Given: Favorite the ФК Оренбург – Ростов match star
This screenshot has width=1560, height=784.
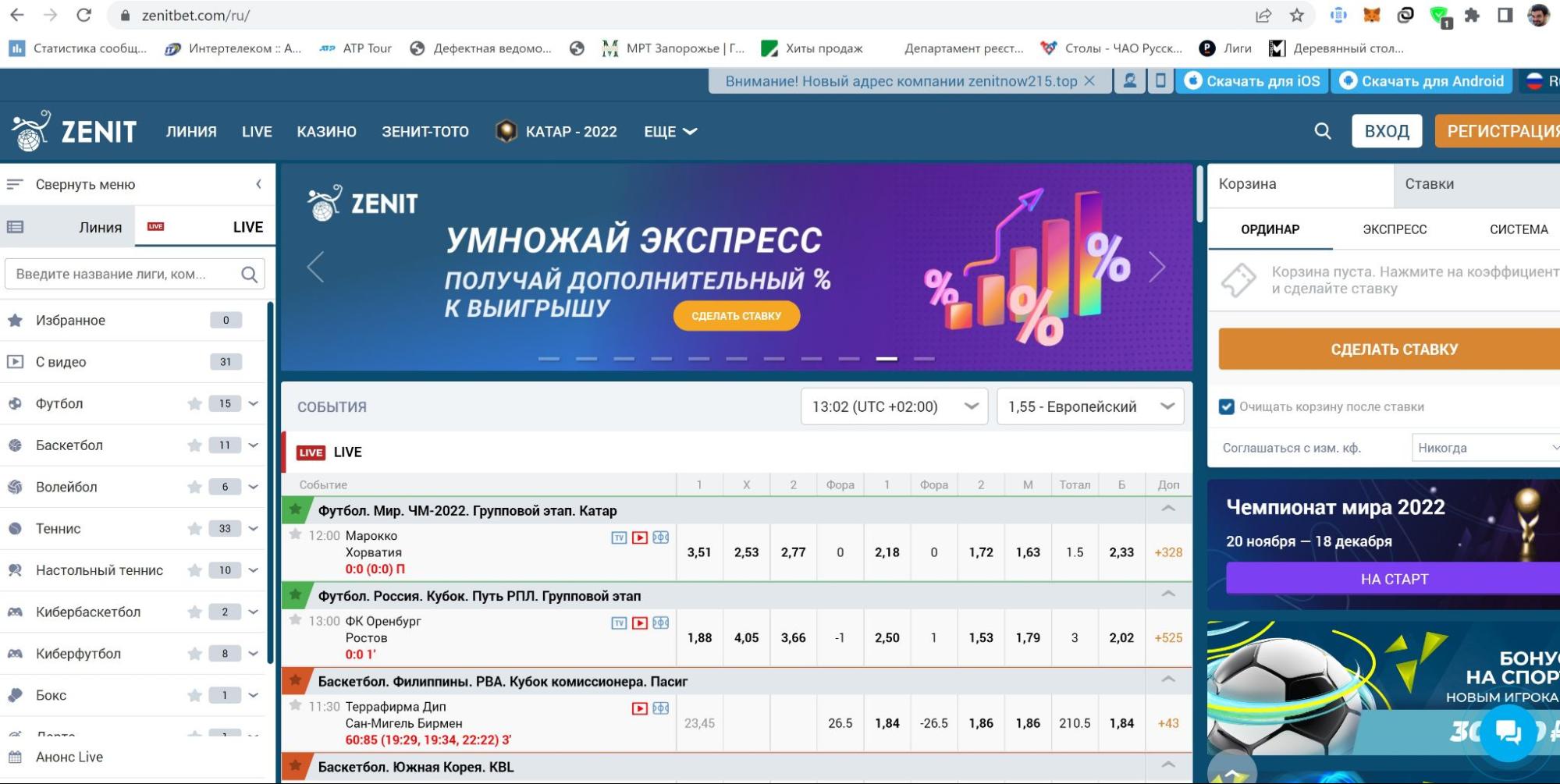Looking at the screenshot, I should click(295, 620).
